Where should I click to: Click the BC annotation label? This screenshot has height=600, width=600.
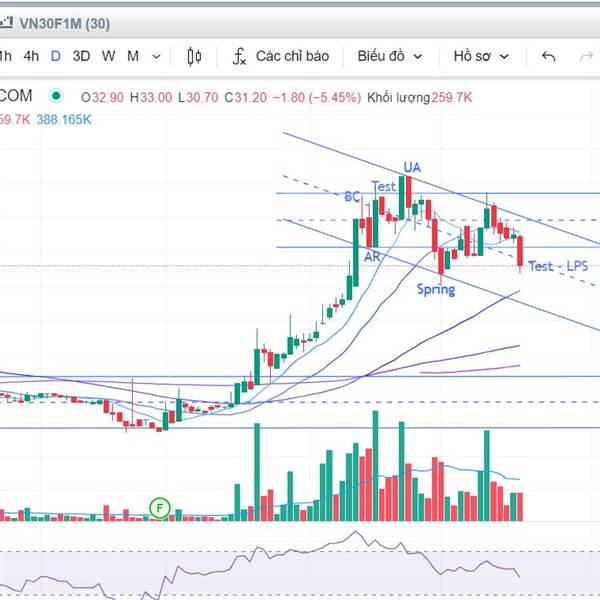coord(352,197)
